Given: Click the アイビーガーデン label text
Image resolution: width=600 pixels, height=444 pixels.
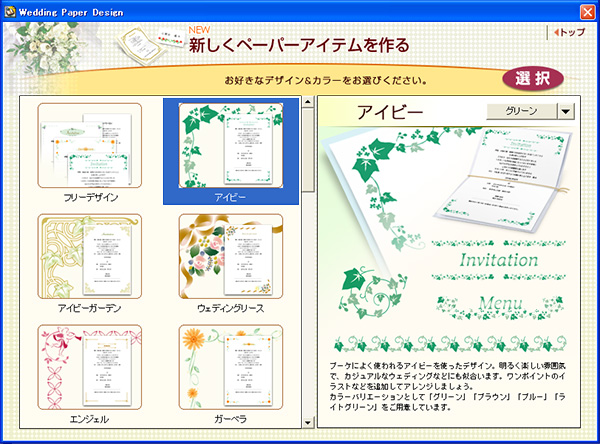Looking at the screenshot, I should tap(90, 308).
